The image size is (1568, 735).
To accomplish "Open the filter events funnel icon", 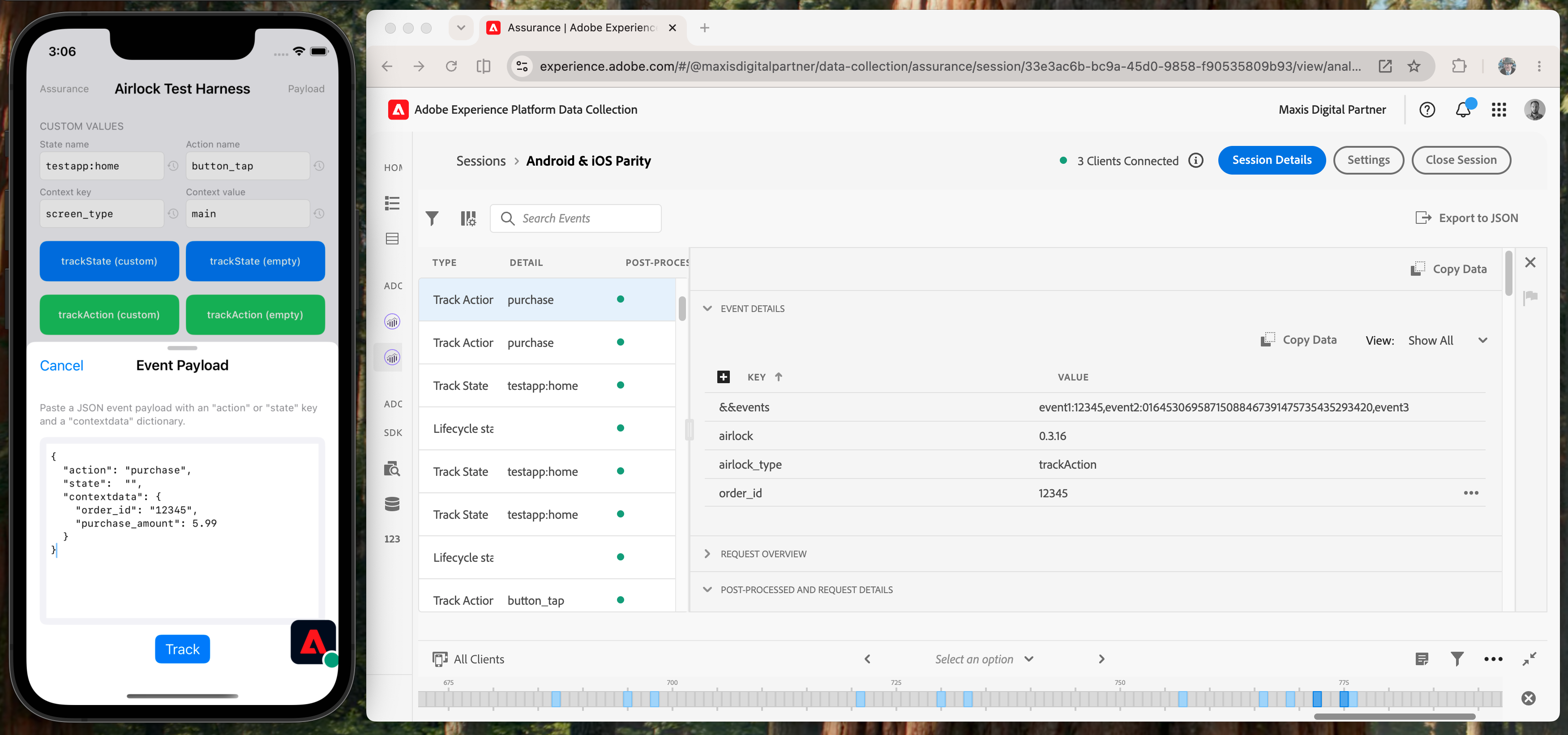I will point(432,218).
